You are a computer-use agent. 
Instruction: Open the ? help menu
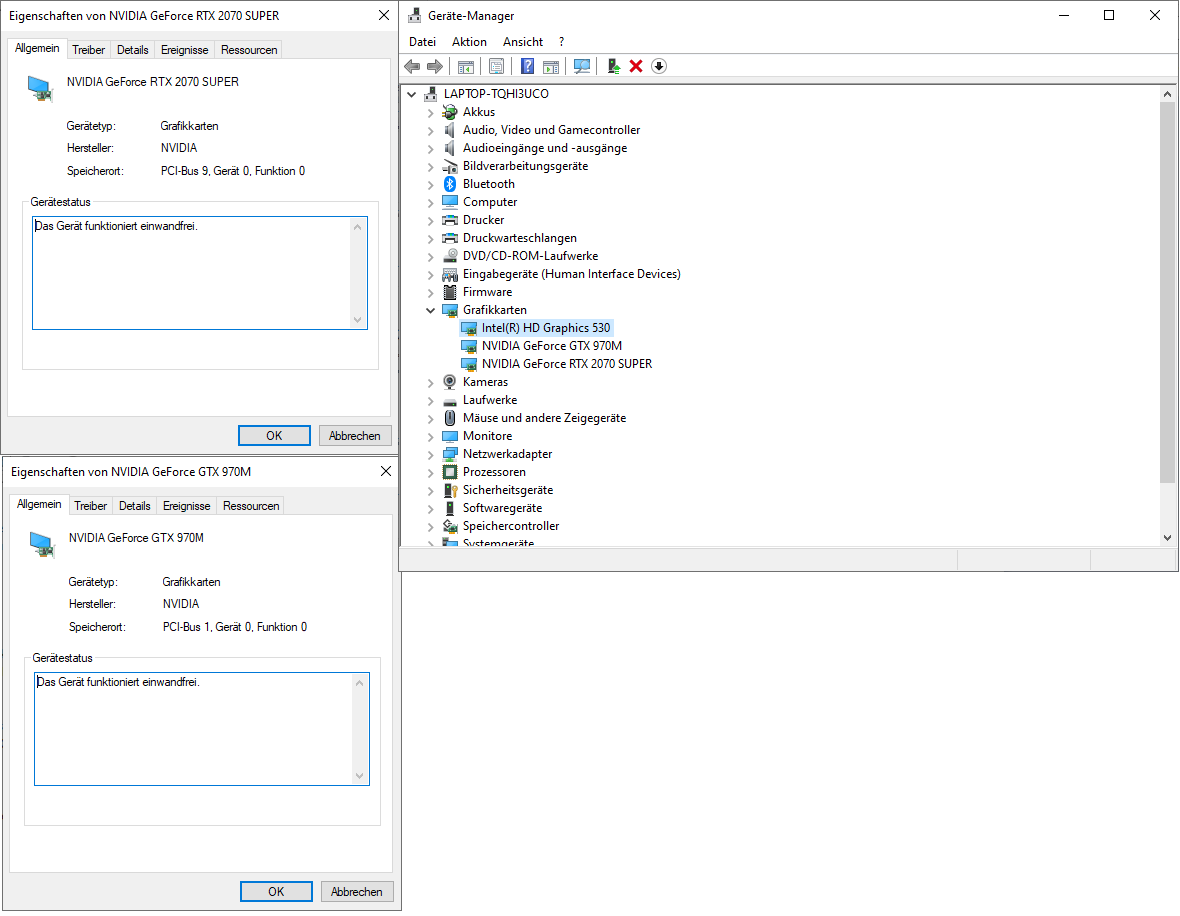(x=561, y=42)
